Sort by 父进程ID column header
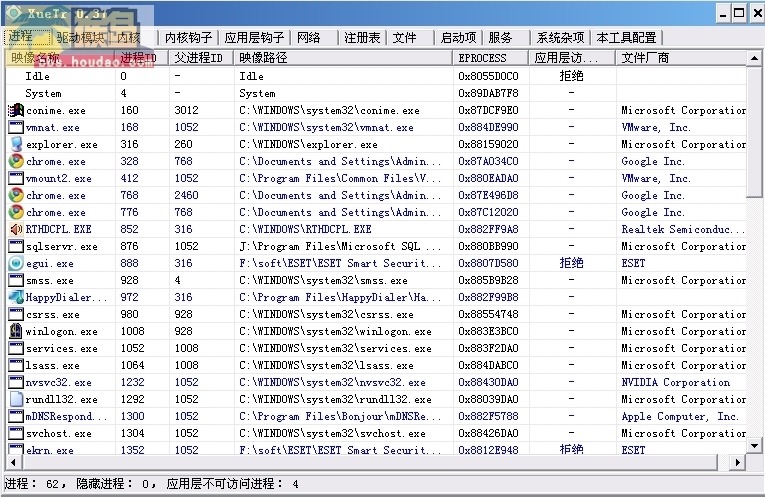765x497 pixels. coord(201,58)
